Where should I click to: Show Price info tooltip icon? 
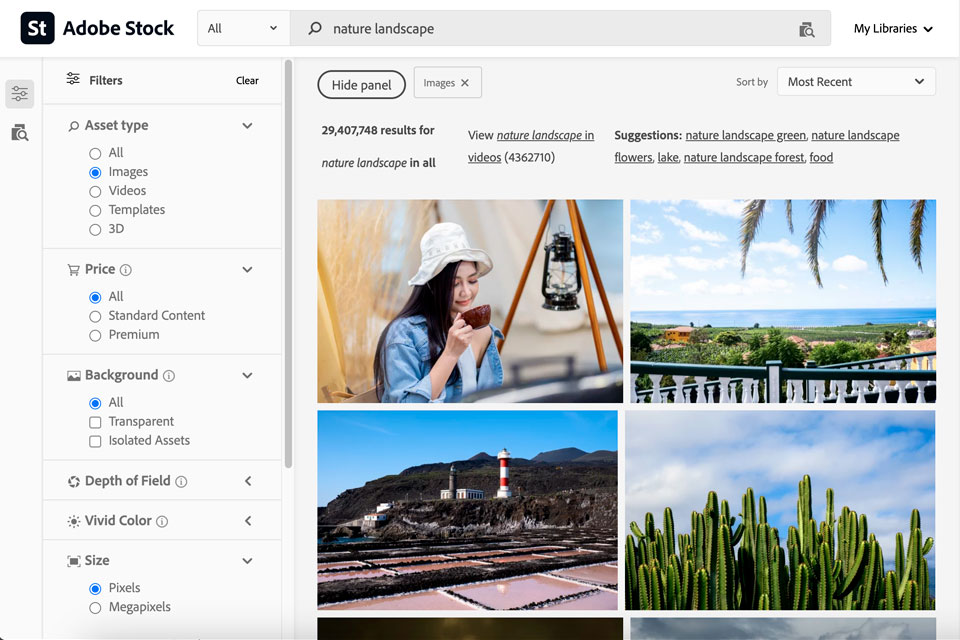pyautogui.click(x=126, y=270)
